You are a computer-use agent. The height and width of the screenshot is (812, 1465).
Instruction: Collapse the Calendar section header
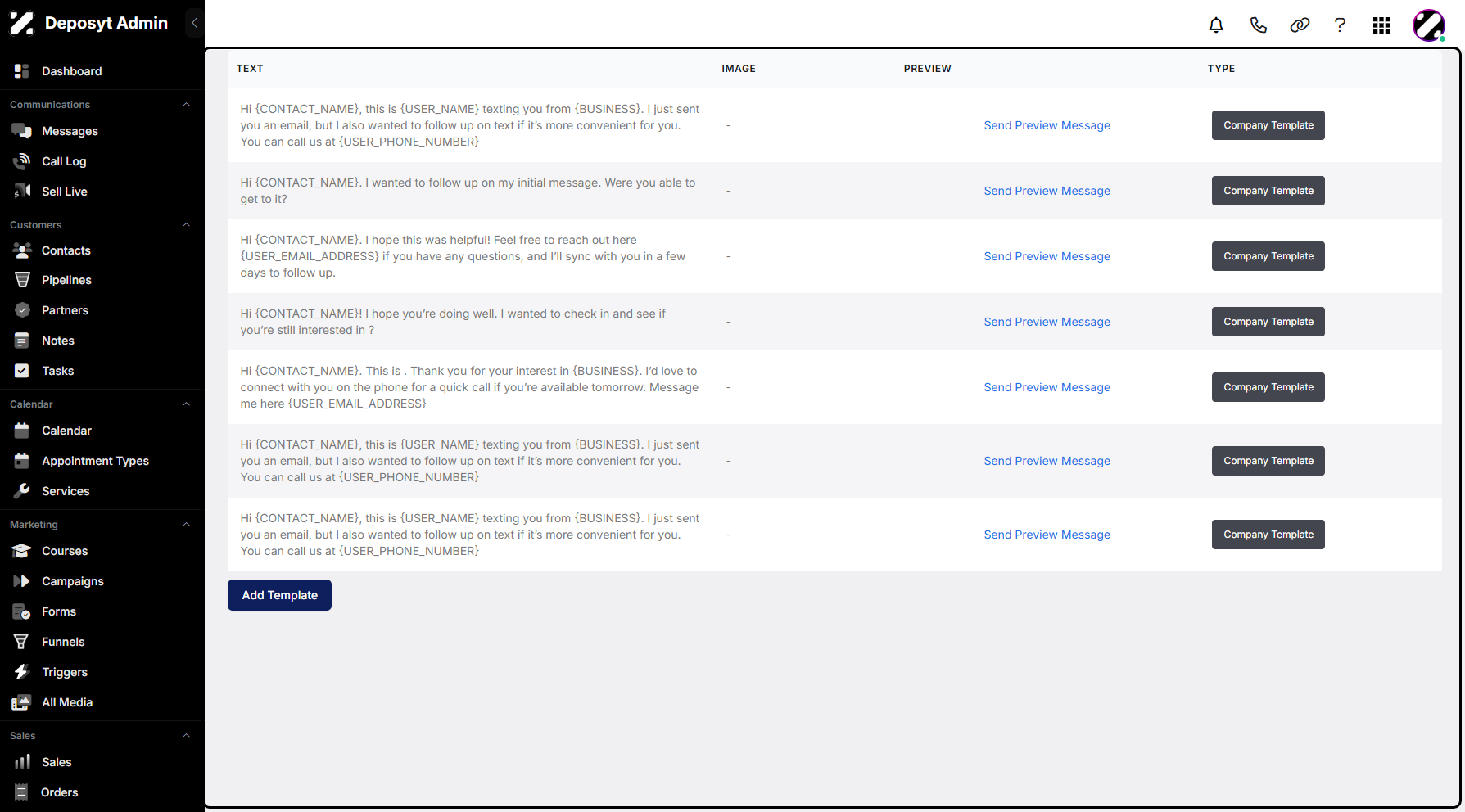tap(186, 404)
